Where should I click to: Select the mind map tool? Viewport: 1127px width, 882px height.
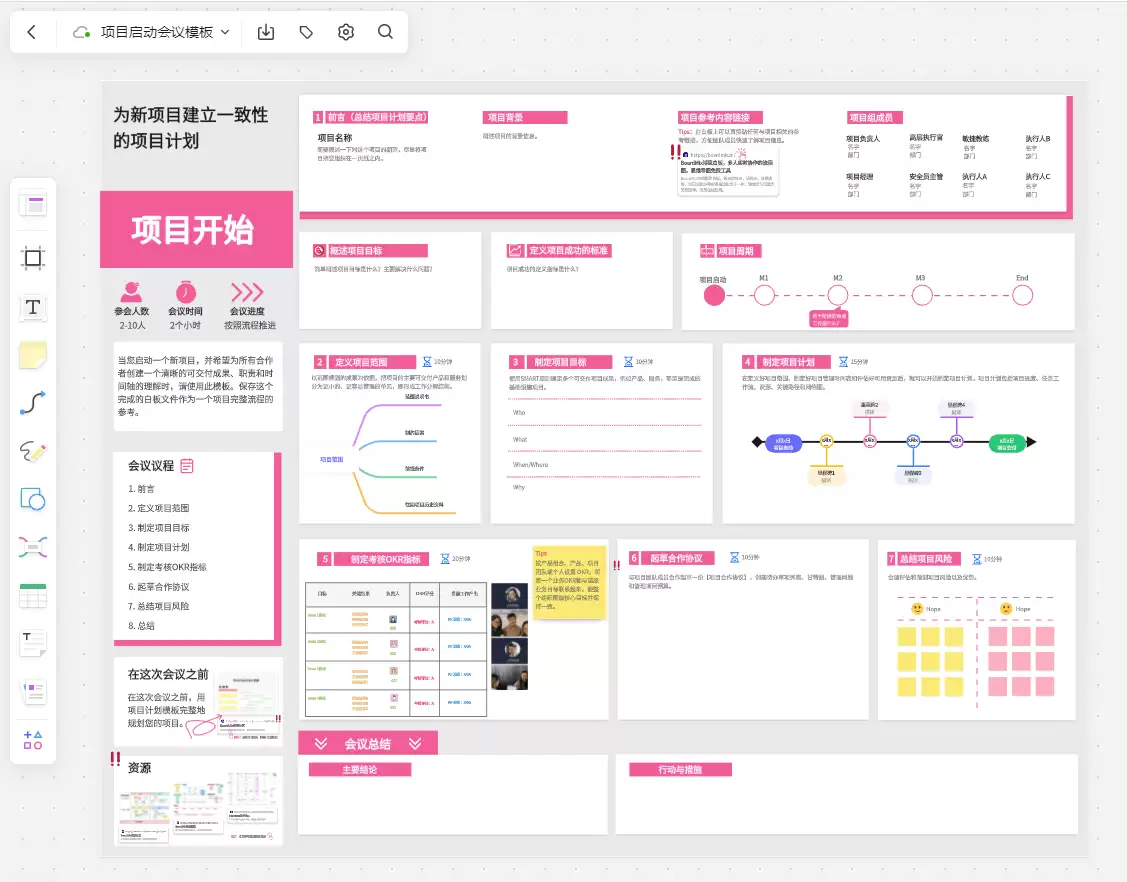33,547
